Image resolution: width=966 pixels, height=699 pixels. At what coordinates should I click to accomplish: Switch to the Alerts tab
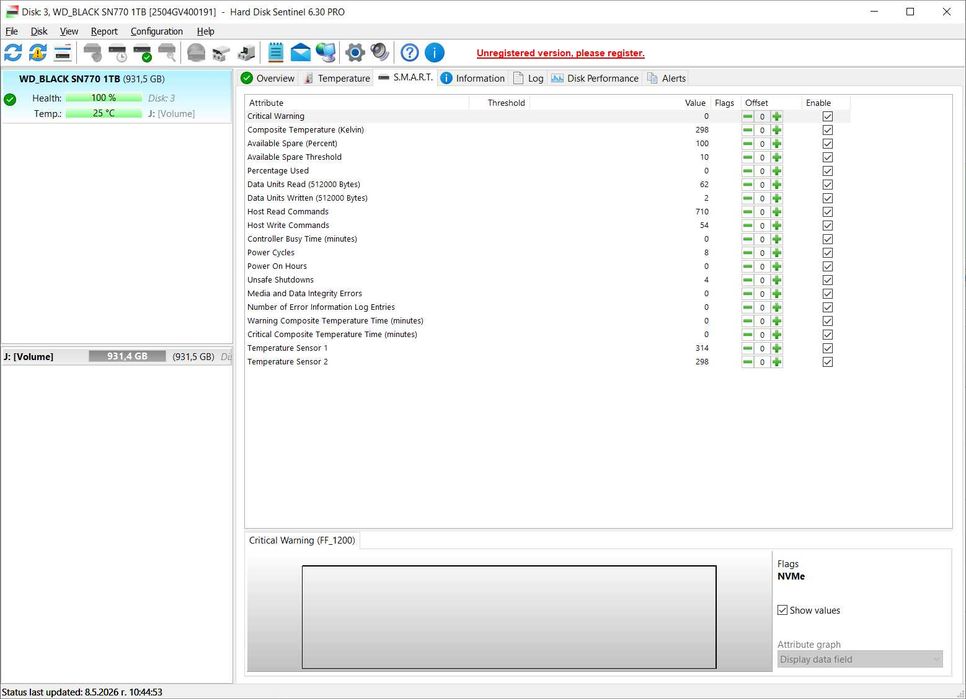(667, 78)
